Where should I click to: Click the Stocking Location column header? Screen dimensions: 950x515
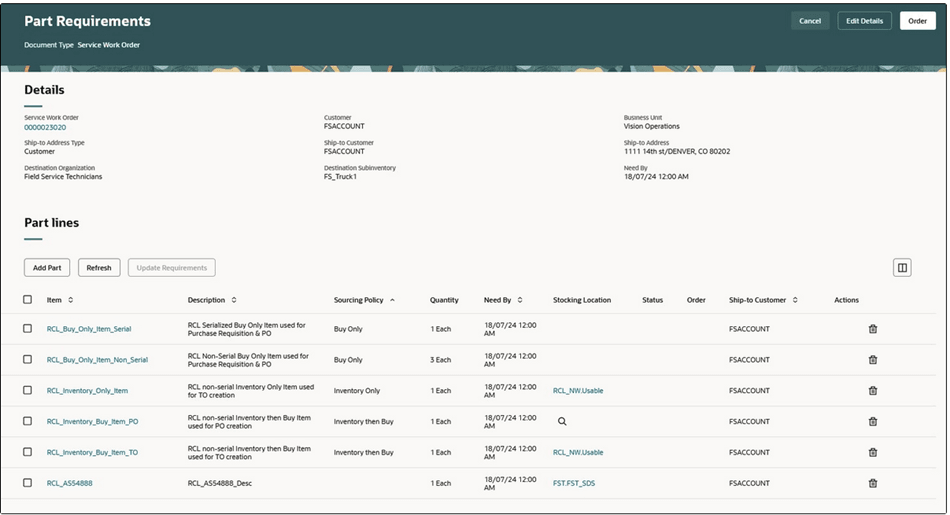coord(582,300)
